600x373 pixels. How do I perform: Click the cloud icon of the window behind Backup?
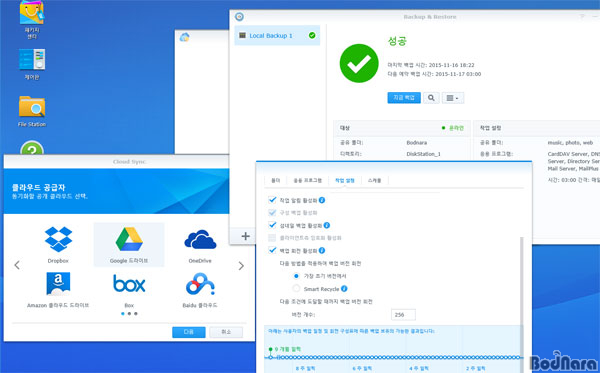pos(185,37)
